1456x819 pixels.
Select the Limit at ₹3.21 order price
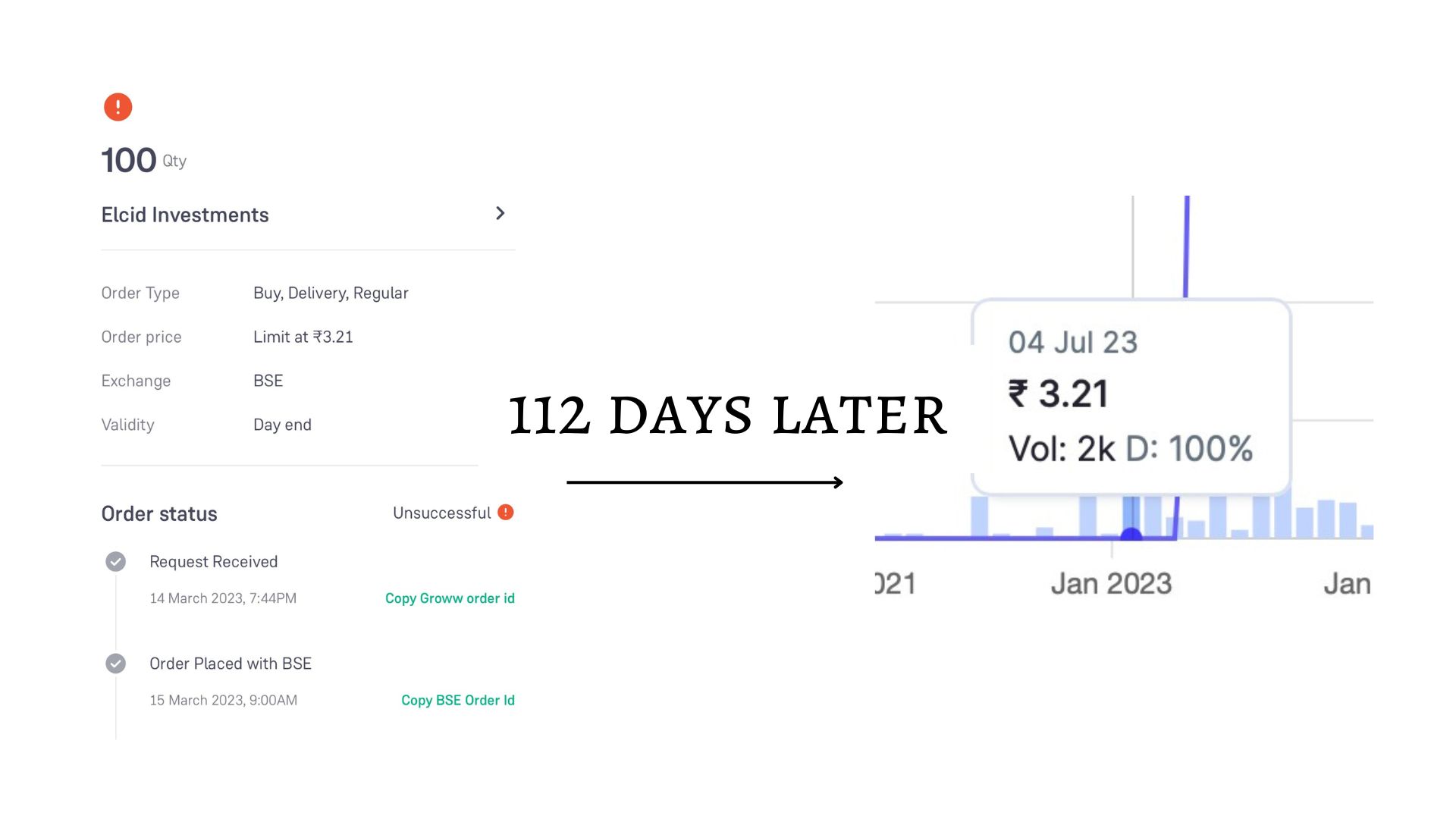303,337
